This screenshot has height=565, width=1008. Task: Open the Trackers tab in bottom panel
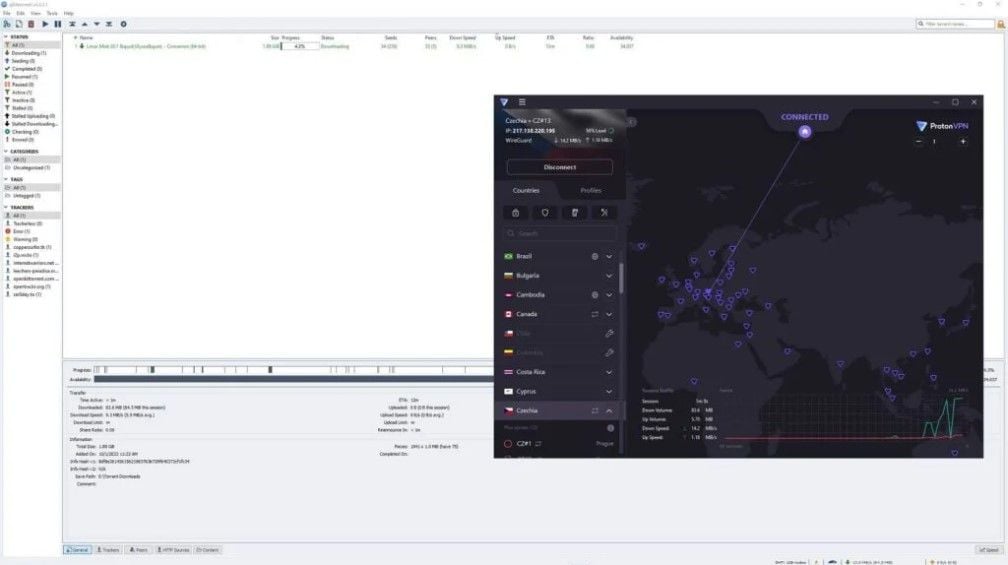[108, 550]
